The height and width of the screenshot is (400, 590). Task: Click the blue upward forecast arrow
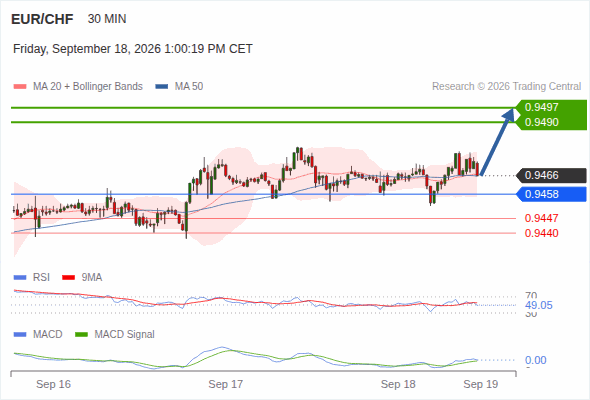click(497, 142)
